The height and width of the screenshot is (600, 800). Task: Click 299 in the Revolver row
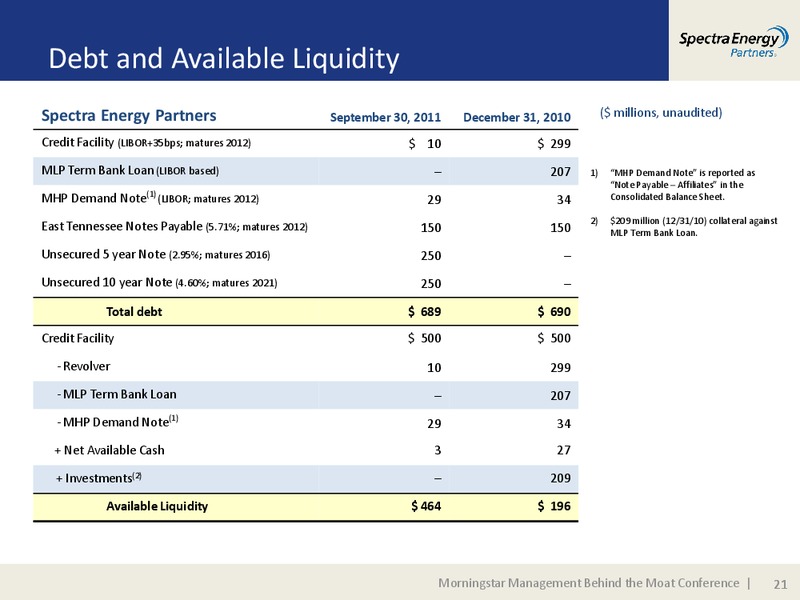pyautogui.click(x=560, y=368)
